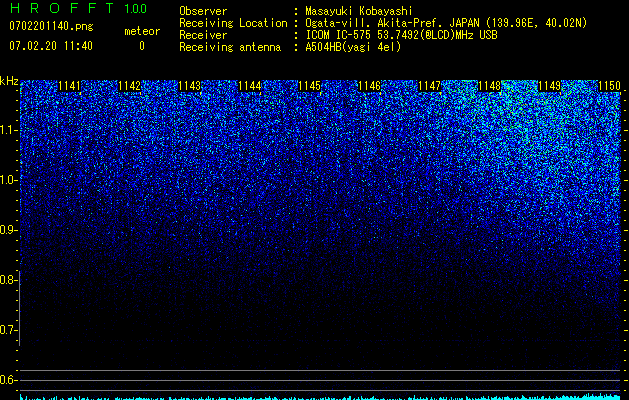
Task: Click the 1141 time marker
Action: tap(69, 86)
